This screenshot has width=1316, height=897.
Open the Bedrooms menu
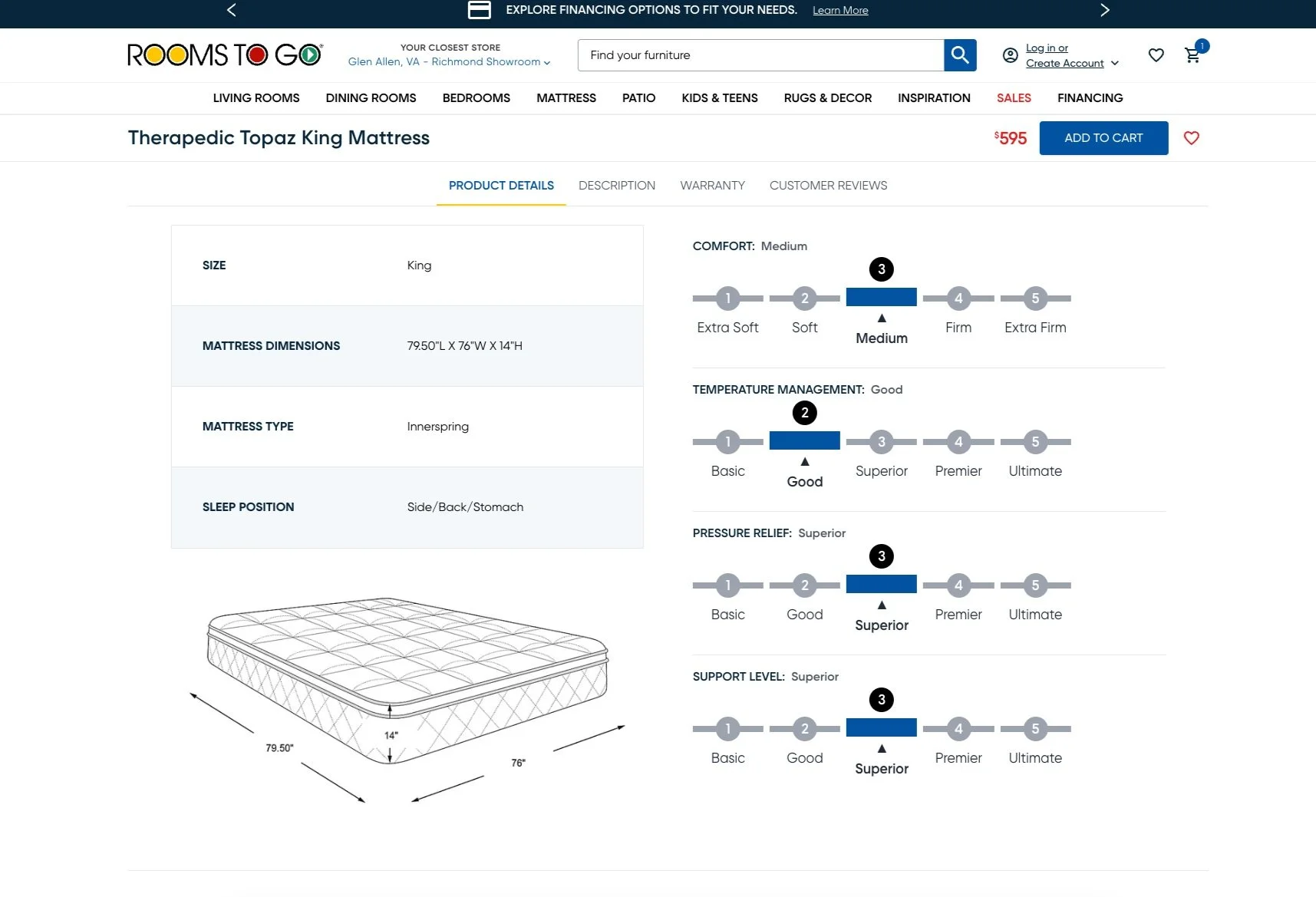pyautogui.click(x=477, y=98)
